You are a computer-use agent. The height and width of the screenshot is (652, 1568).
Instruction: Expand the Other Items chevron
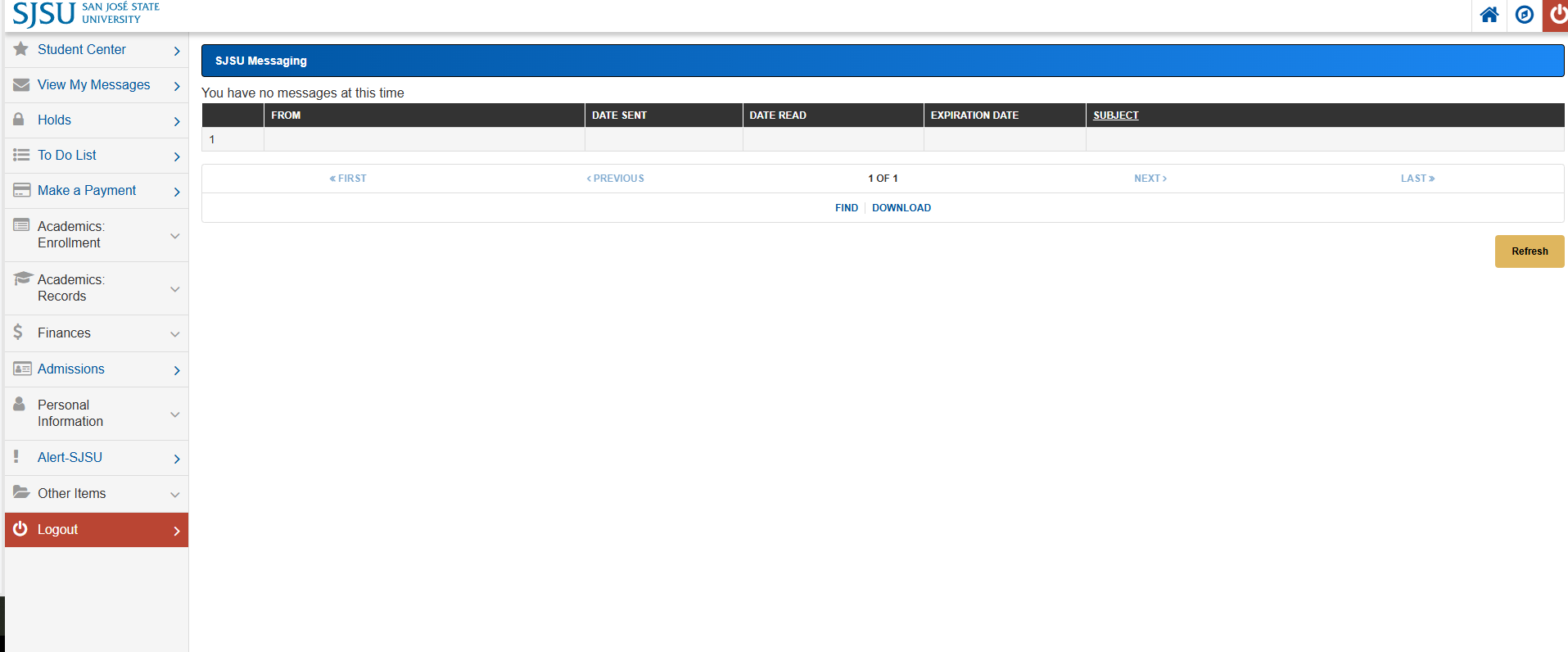coord(174,495)
